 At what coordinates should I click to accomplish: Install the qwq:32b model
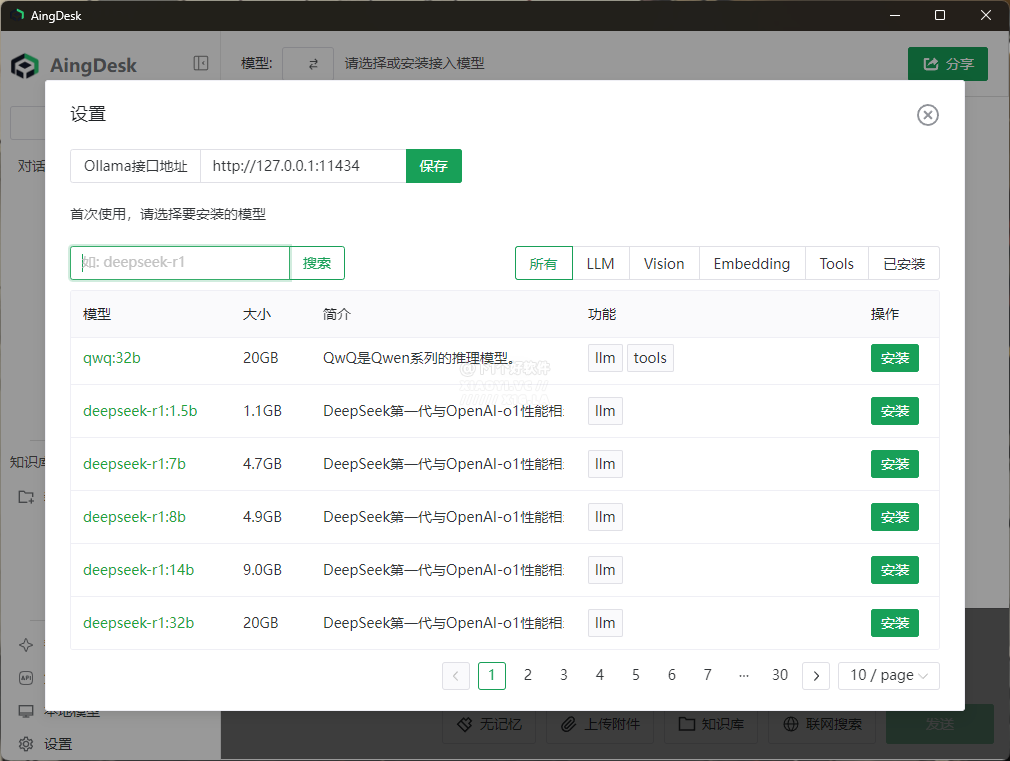click(x=894, y=358)
